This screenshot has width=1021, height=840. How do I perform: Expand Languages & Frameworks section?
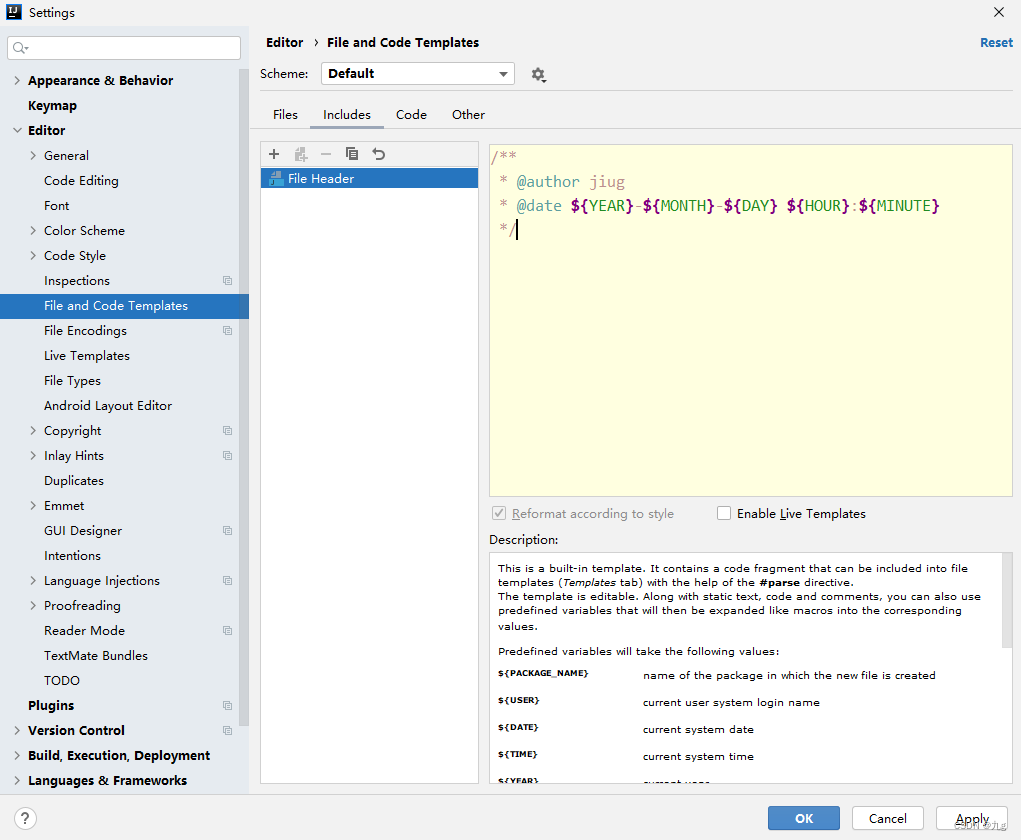click(17, 781)
